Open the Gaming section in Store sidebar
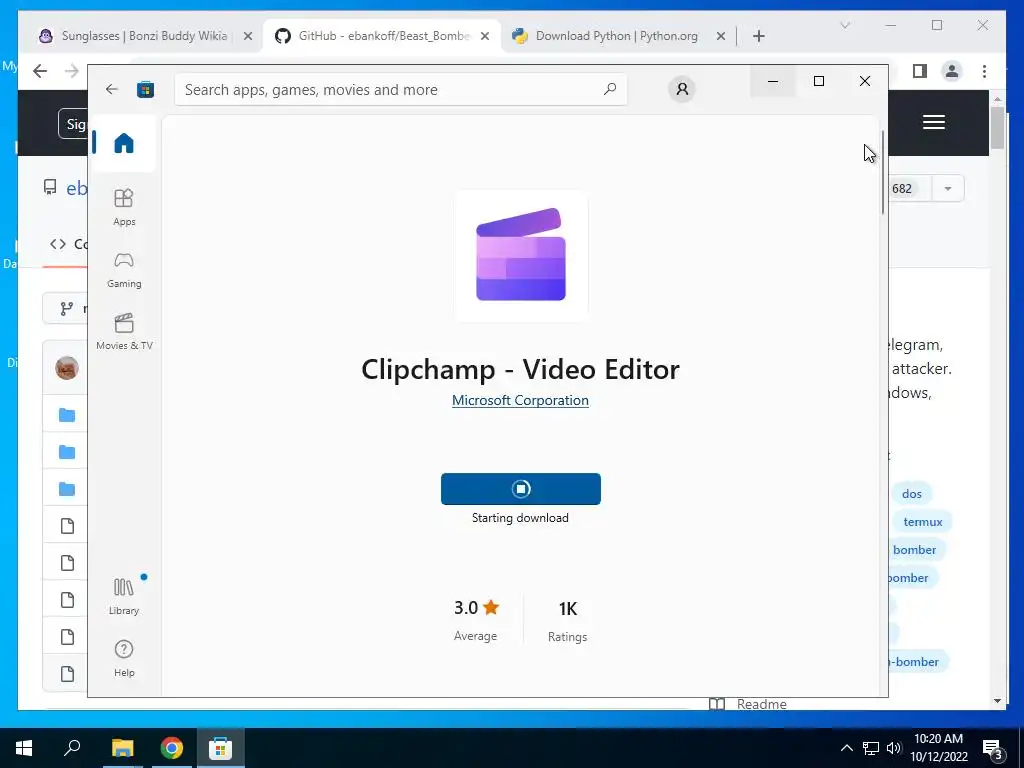The height and width of the screenshot is (768, 1024). click(123, 270)
